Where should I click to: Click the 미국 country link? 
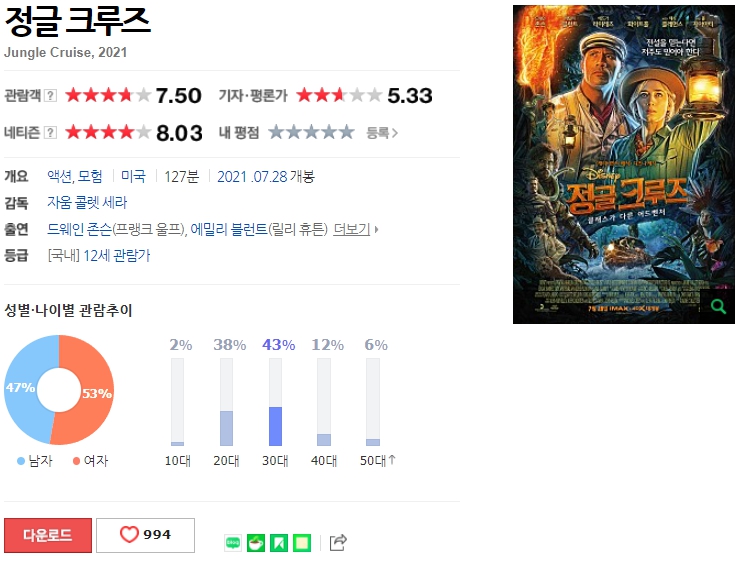(133, 177)
